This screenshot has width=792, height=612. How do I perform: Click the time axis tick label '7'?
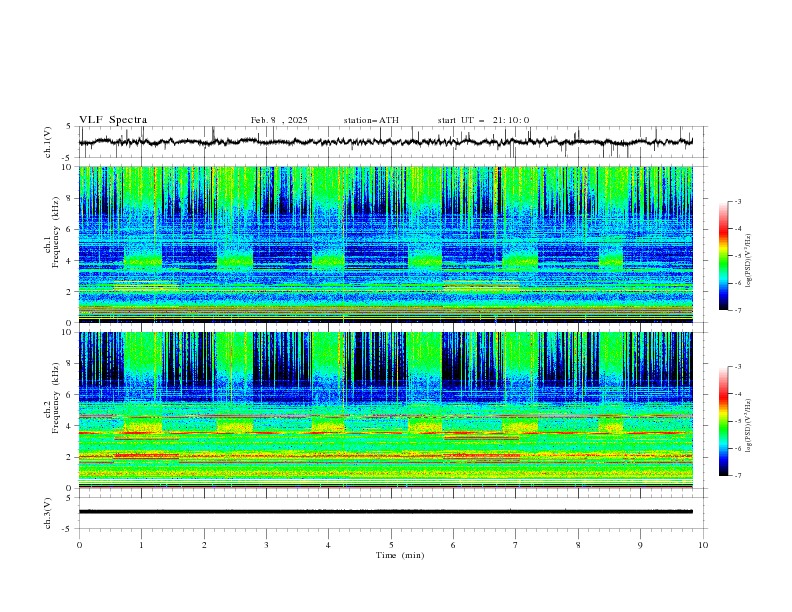[x=516, y=545]
